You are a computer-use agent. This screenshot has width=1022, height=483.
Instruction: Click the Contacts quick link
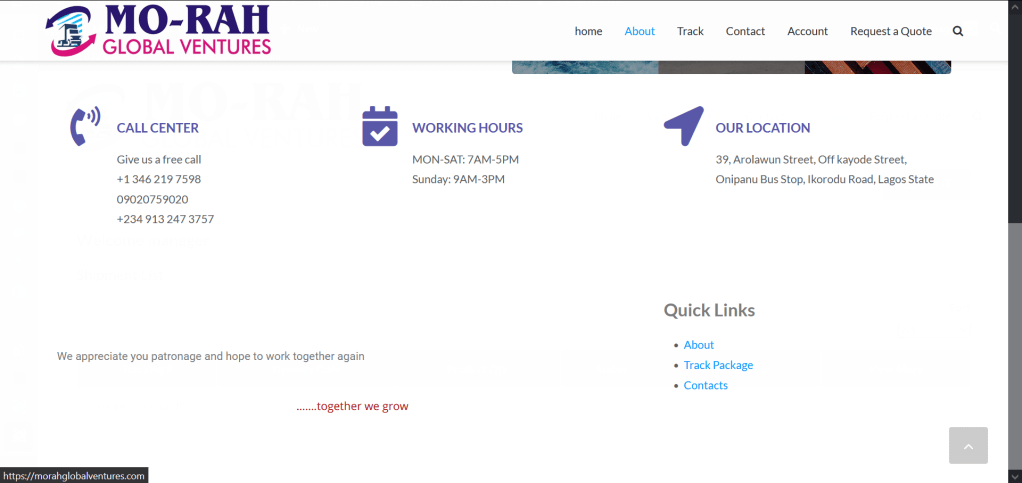pos(705,385)
